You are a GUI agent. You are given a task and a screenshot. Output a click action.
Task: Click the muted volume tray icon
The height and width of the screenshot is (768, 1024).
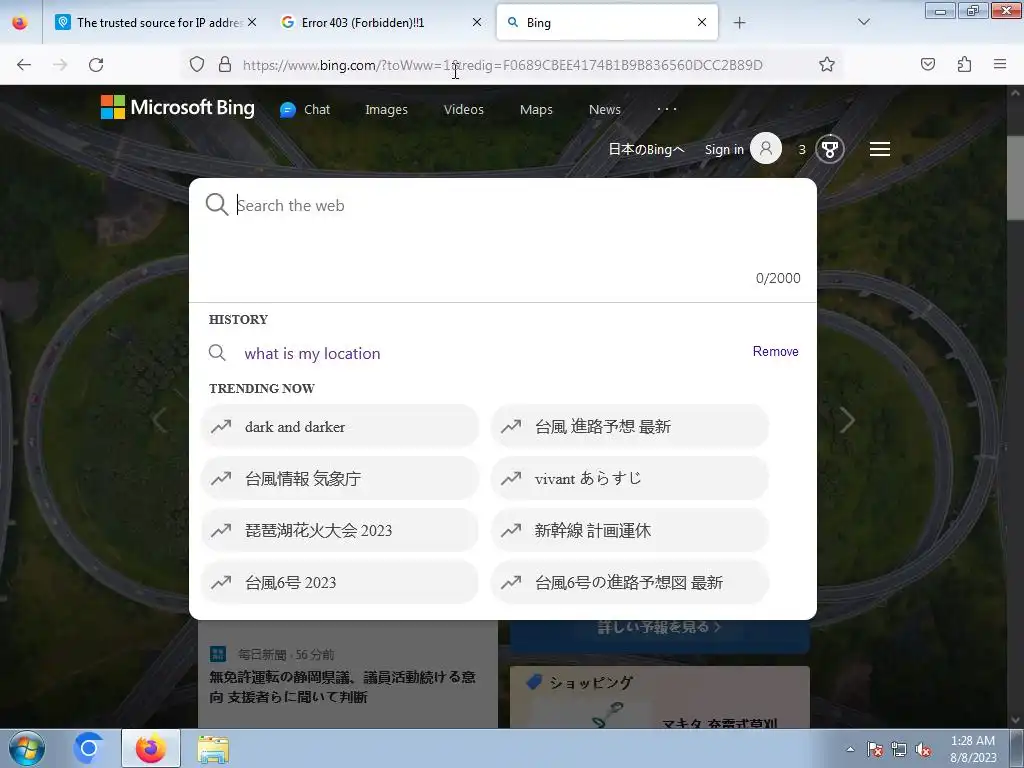coord(923,749)
